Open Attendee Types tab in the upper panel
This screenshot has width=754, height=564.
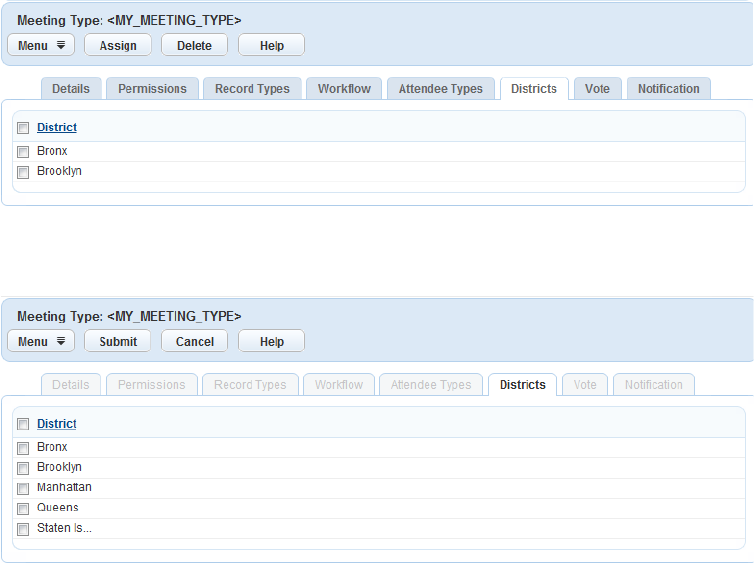[441, 89]
